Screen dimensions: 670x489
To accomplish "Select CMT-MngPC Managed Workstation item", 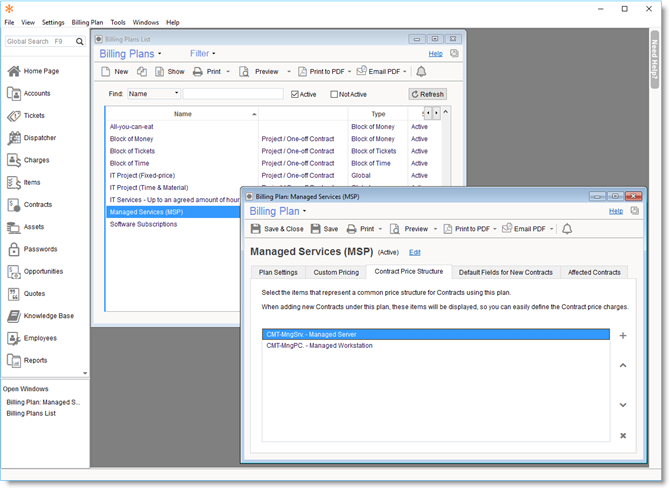I will pyautogui.click(x=320, y=346).
